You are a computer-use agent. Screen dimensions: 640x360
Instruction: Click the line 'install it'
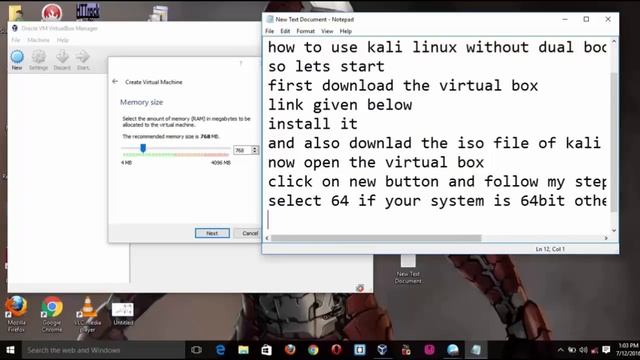(313, 124)
